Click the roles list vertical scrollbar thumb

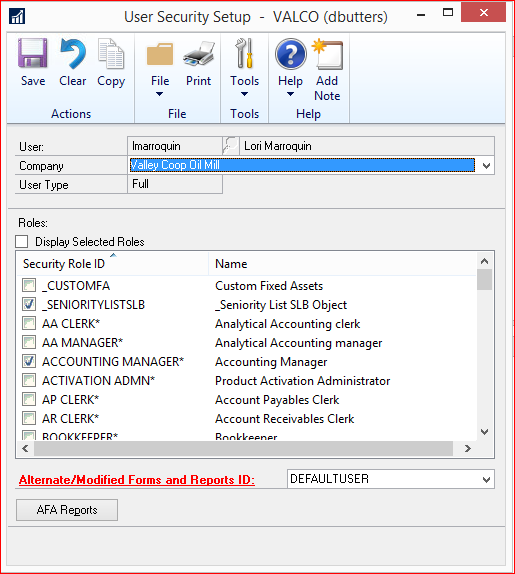(484, 280)
